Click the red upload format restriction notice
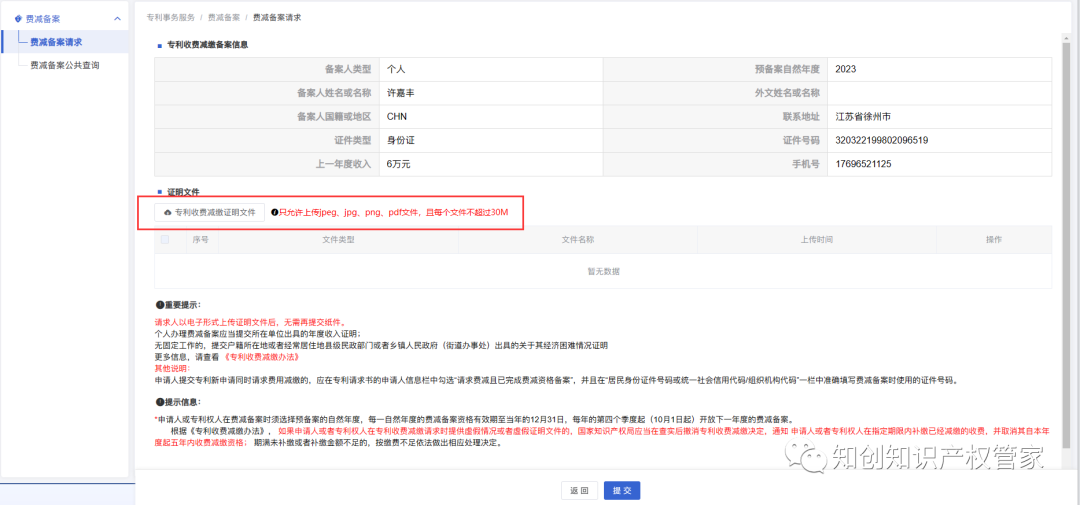1080x505 pixels. click(393, 213)
